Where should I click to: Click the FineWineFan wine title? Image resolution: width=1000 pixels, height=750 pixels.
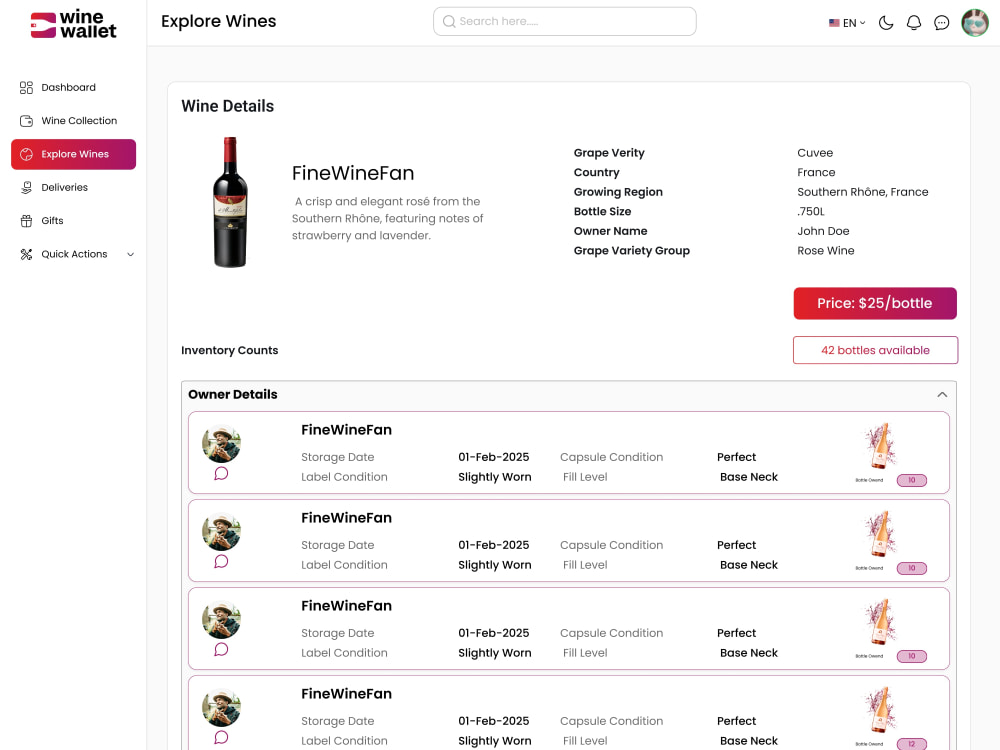353,173
